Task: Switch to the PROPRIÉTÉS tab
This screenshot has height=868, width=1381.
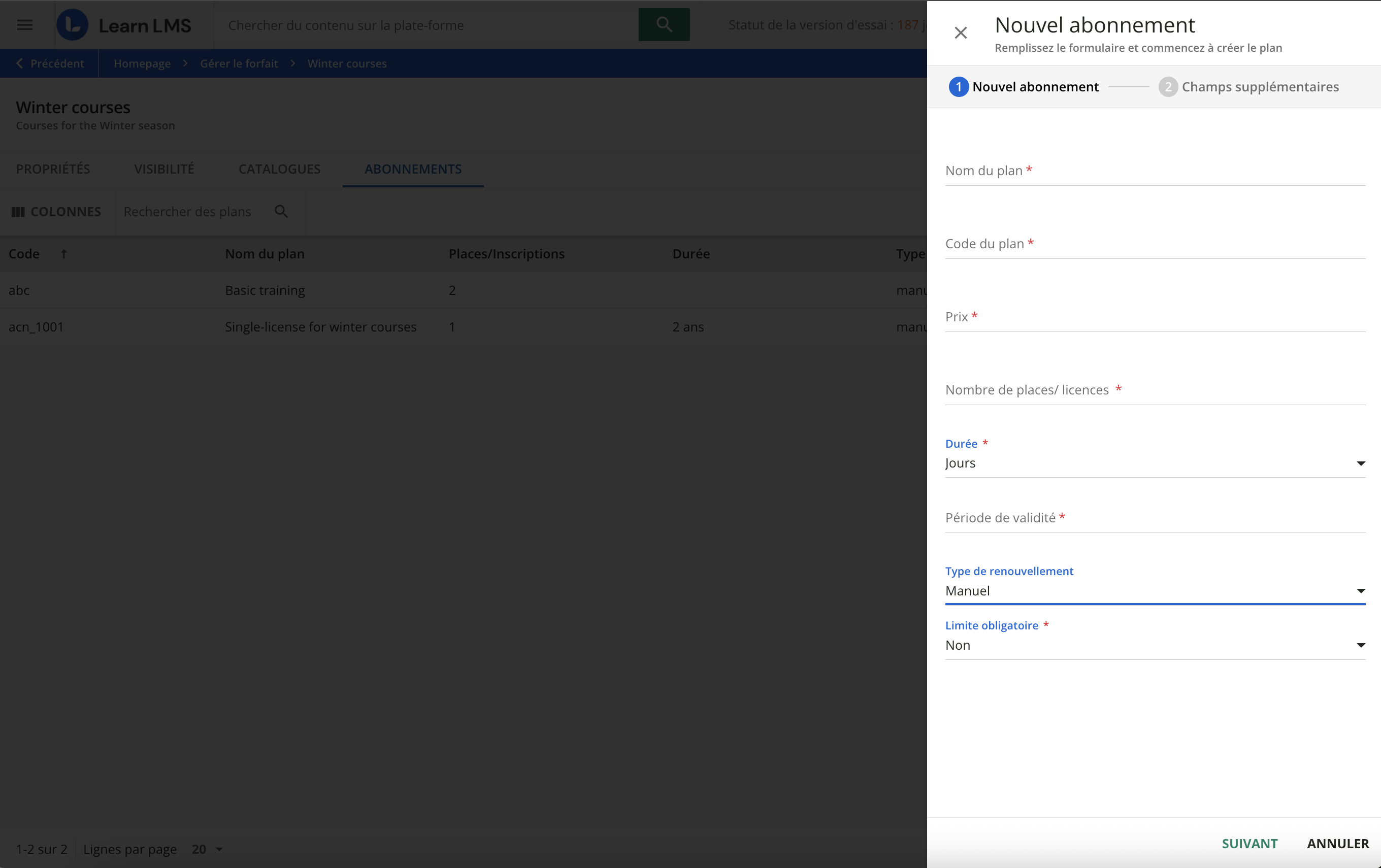Action: 53,169
